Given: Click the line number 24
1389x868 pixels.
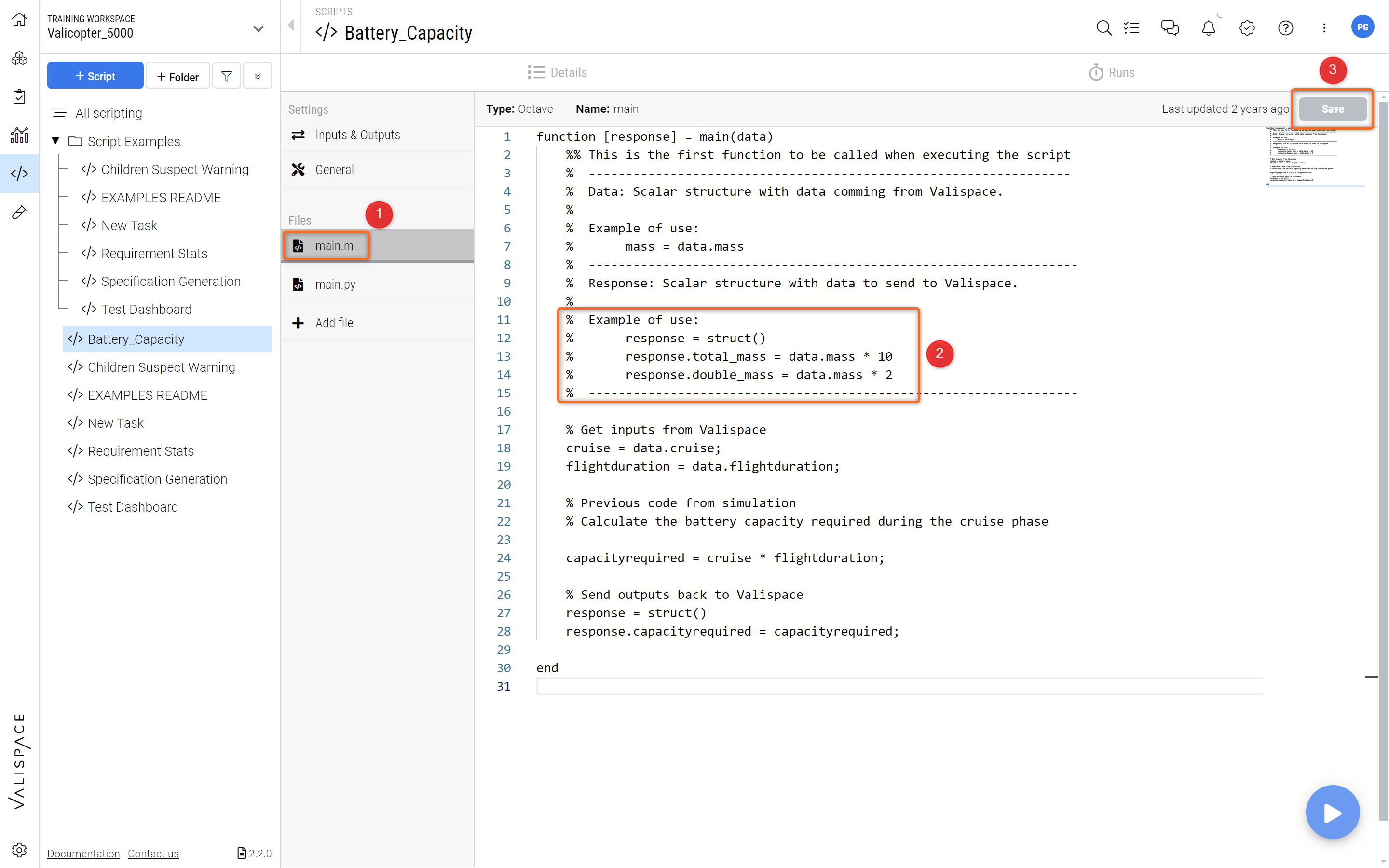Looking at the screenshot, I should (x=504, y=557).
